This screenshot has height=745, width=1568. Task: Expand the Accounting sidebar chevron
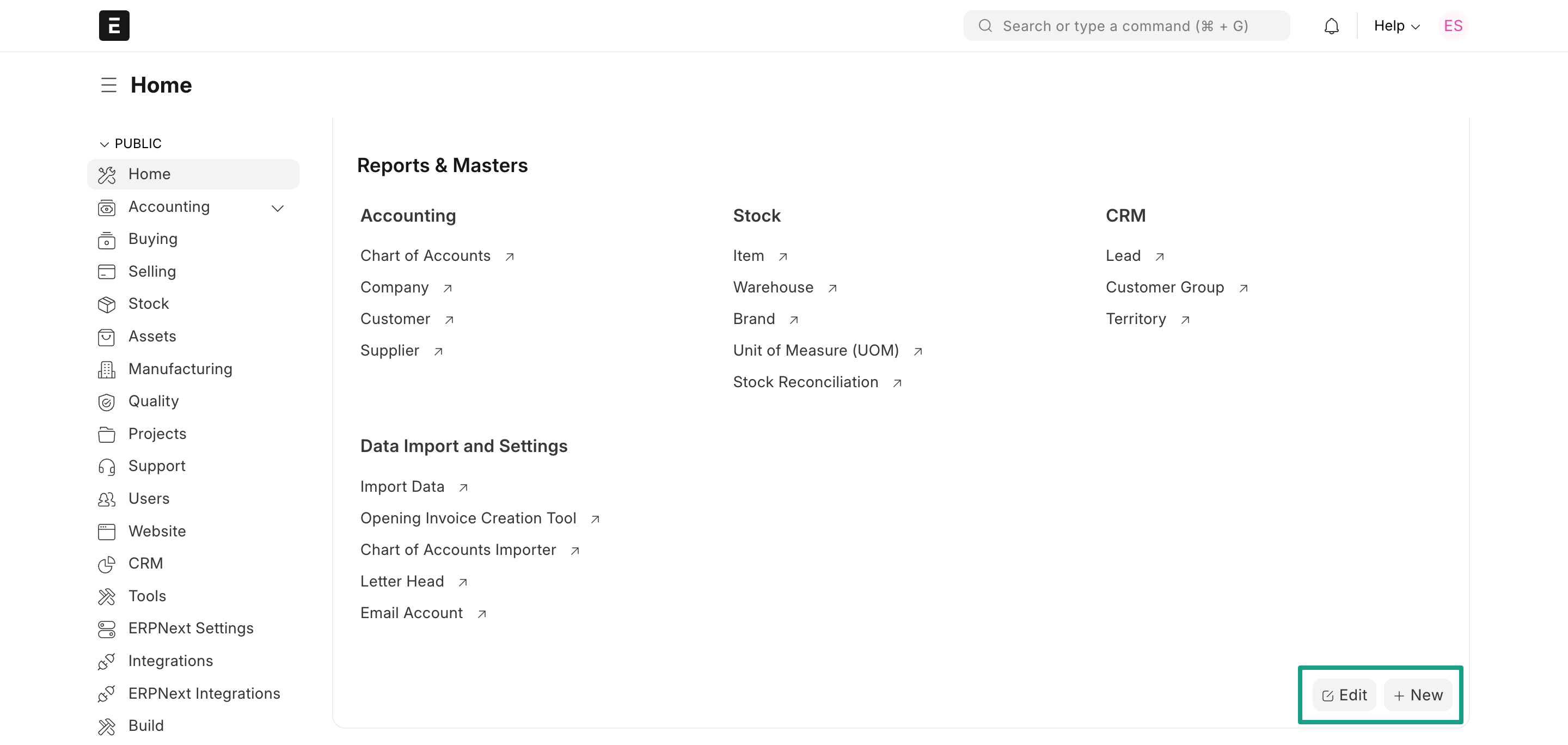click(278, 207)
